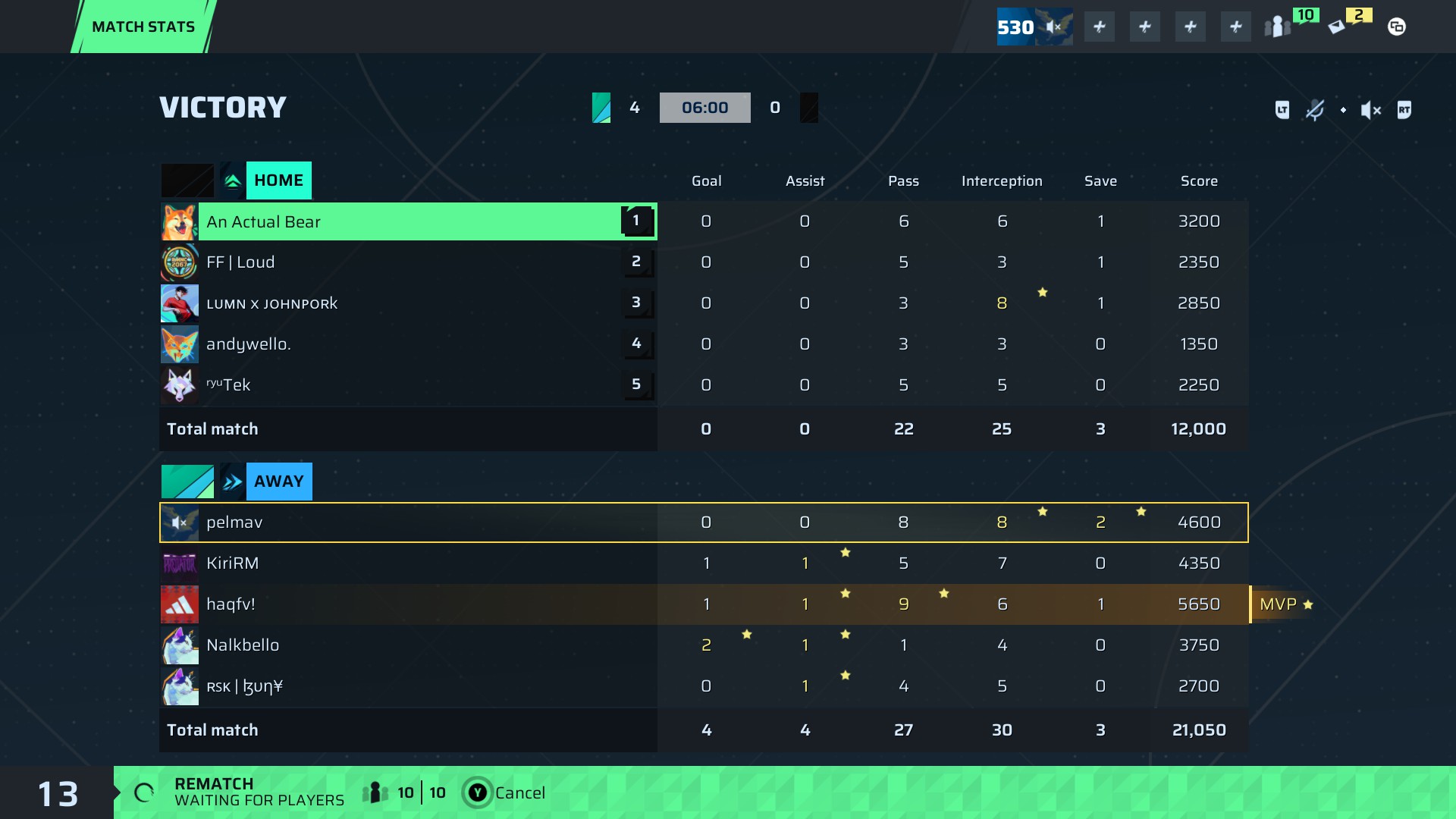Add player in third empty party slot
The height and width of the screenshot is (819, 1456).
tap(1191, 27)
